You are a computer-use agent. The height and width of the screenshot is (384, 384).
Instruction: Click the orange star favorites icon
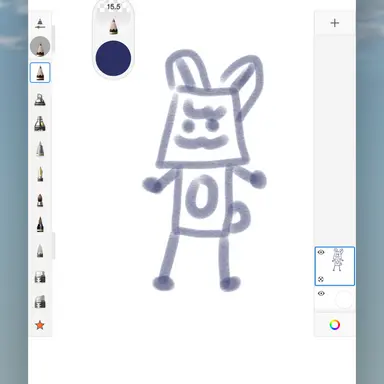pos(40,325)
